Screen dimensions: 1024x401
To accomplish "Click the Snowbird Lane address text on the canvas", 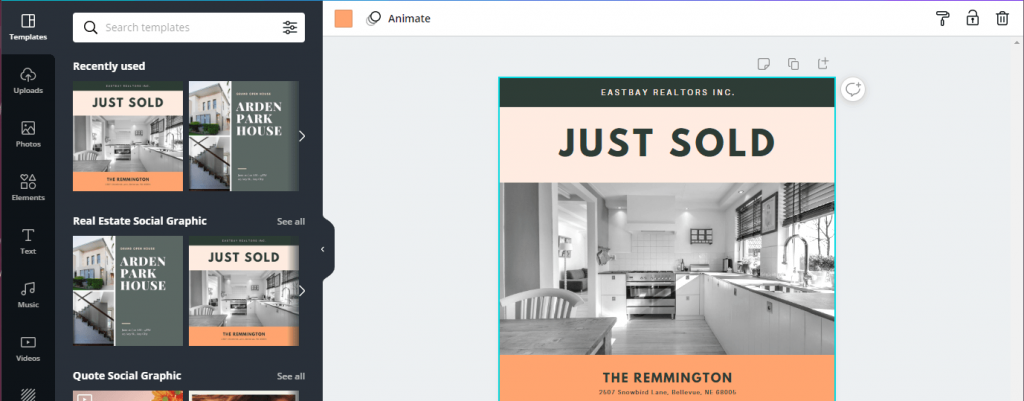I will click(x=667, y=393).
